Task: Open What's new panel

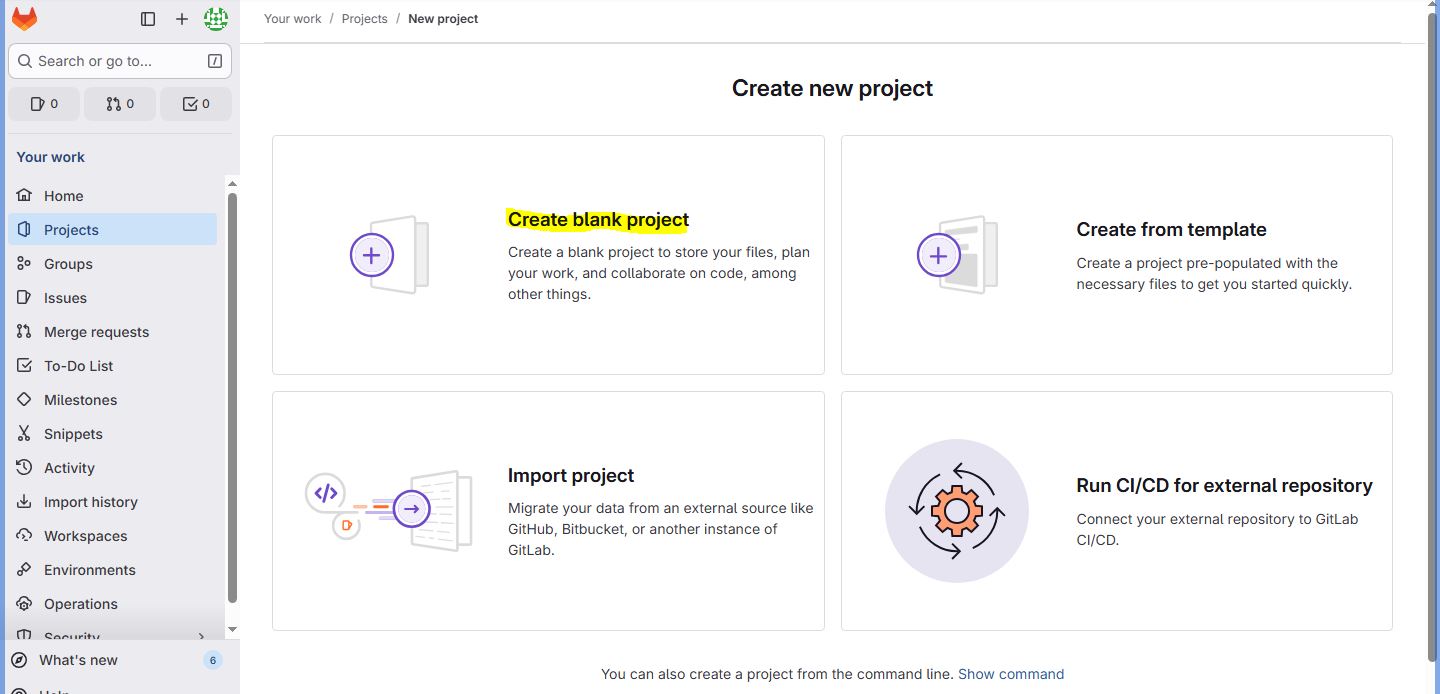Action: click(x=78, y=660)
